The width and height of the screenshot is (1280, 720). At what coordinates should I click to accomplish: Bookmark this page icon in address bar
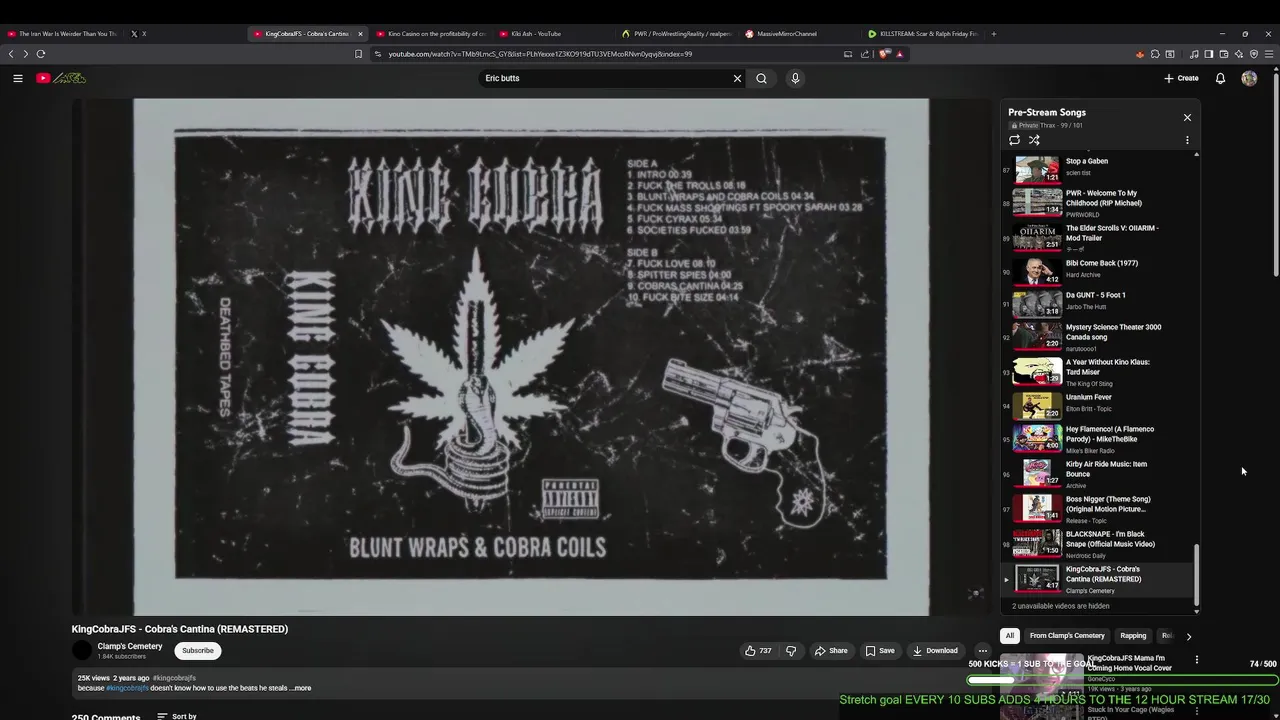[358, 54]
